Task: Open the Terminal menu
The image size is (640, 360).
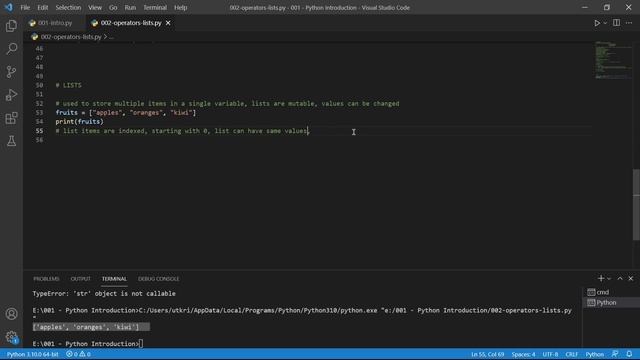Action: pos(155,7)
